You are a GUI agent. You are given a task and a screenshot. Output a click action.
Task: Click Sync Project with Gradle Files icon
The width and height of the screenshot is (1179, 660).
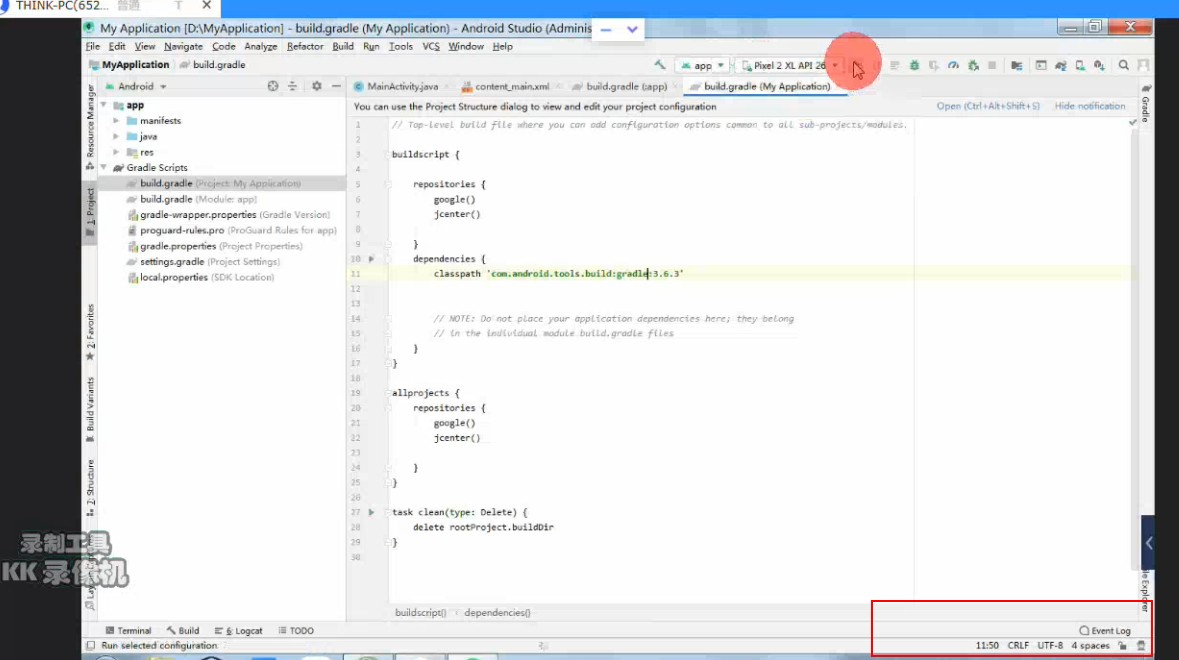point(1060,65)
